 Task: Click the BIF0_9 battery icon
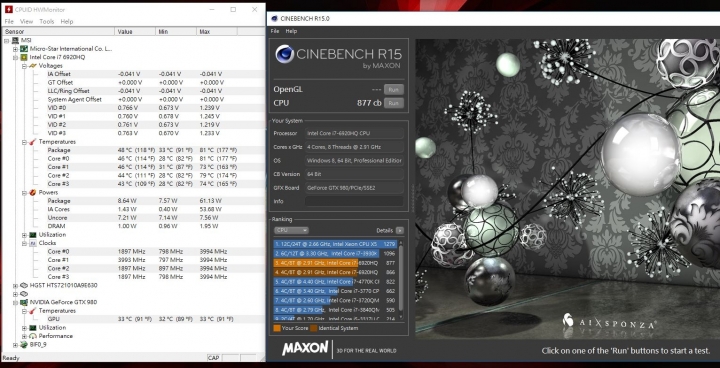[x=24, y=345]
